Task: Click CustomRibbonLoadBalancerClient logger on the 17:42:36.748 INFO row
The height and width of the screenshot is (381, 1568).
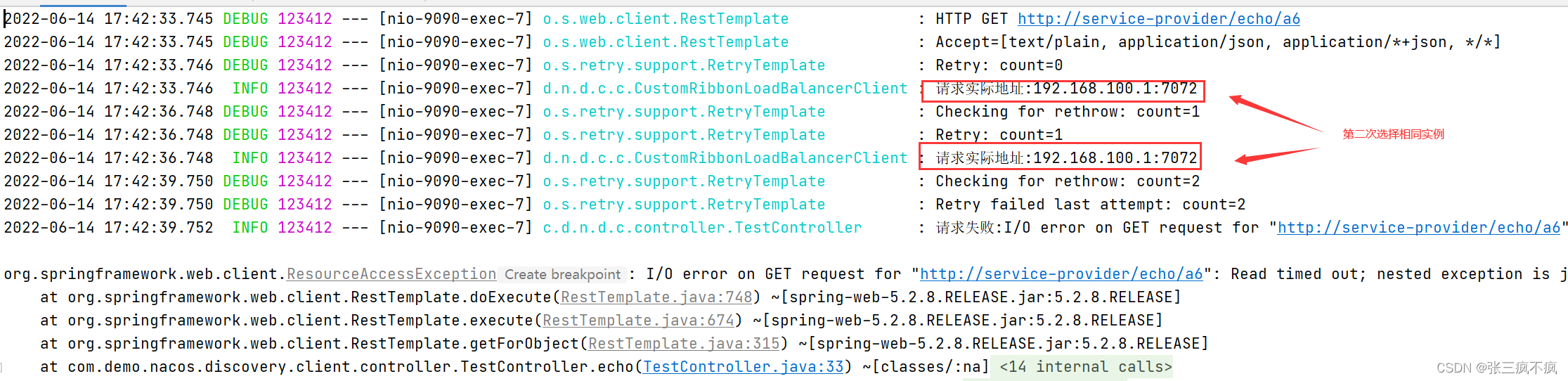Action: 725,158
